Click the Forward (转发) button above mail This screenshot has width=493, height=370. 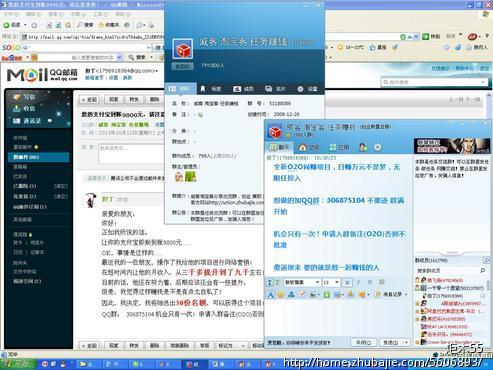click(x=134, y=99)
